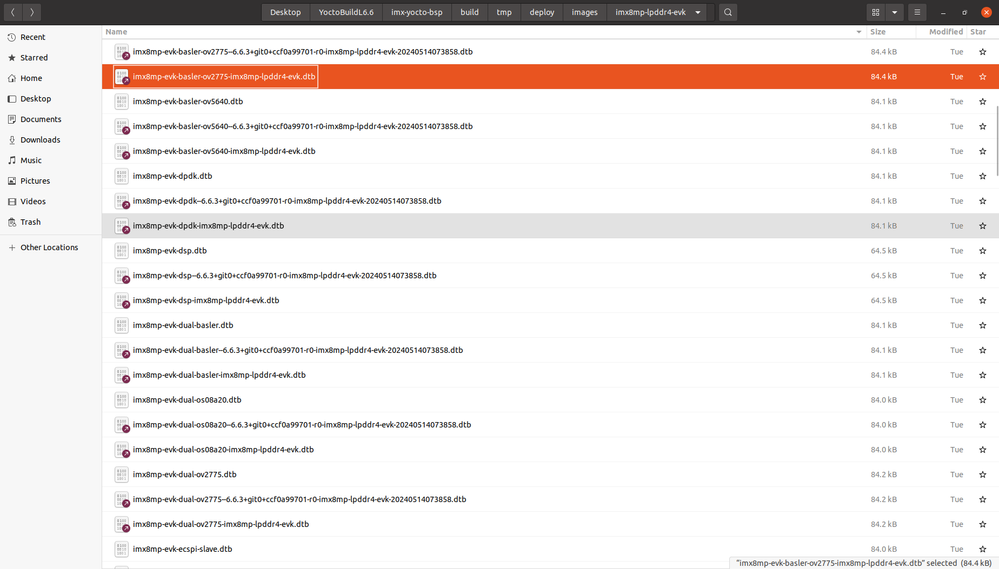This screenshot has width=999, height=569.
Task: Select imx8mp-evk-basler-ov2775--6.6.3+git0 file name
Action: pyautogui.click(x=303, y=52)
